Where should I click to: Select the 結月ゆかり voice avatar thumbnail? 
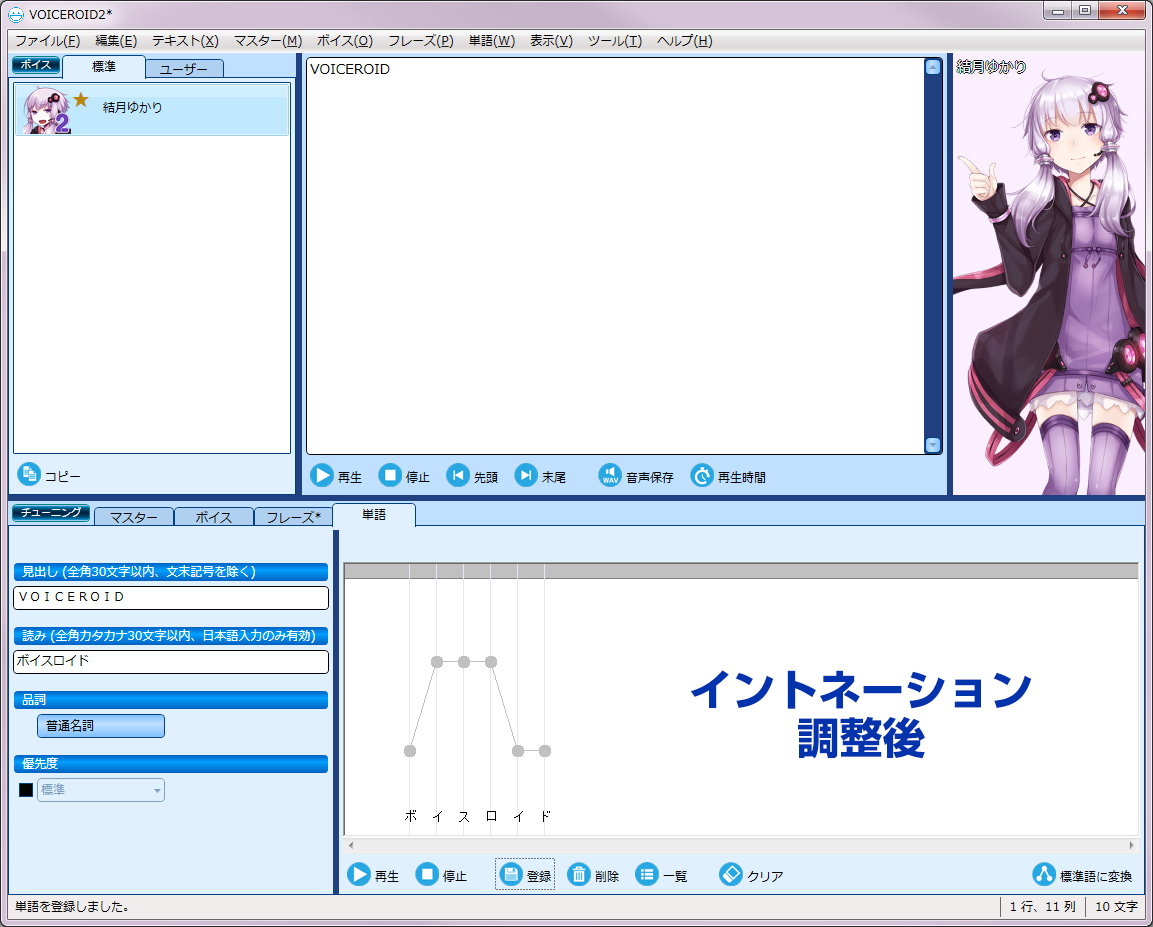46,110
